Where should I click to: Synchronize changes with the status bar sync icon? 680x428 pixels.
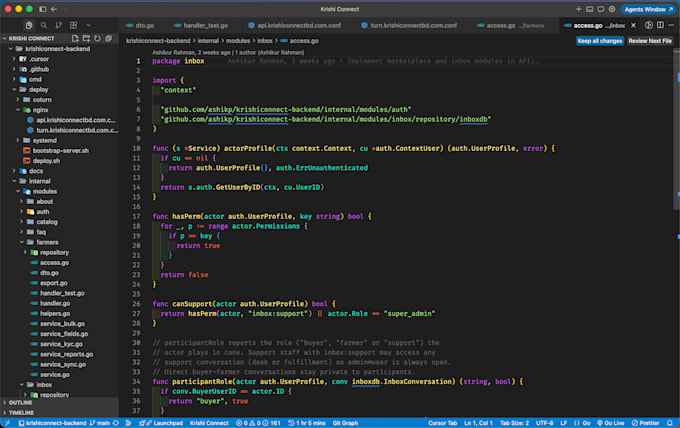[116, 423]
